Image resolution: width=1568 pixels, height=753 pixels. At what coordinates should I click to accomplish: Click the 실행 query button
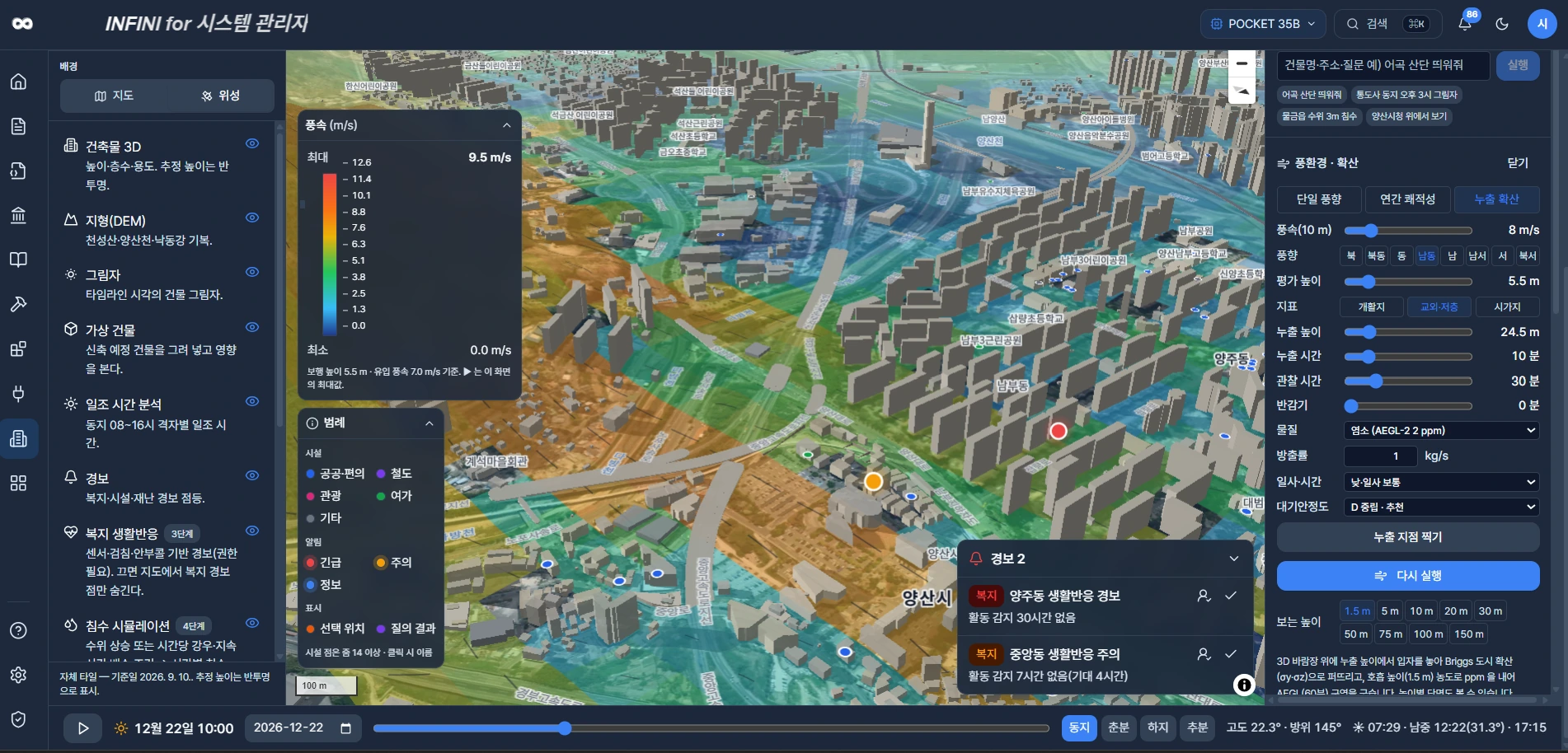pos(1518,65)
